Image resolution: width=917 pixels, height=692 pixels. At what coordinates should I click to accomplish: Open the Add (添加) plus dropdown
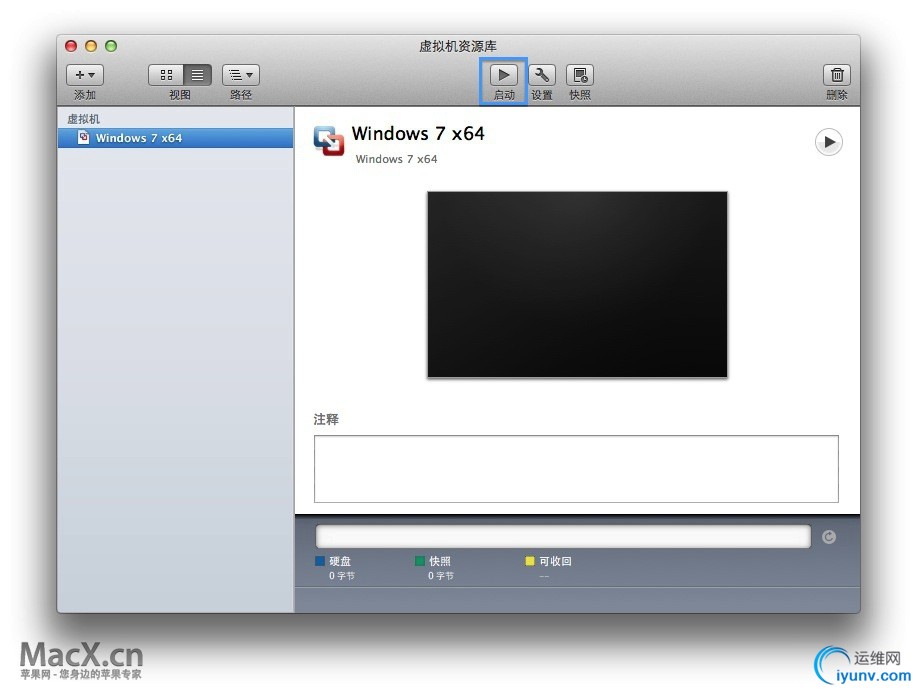pos(85,75)
